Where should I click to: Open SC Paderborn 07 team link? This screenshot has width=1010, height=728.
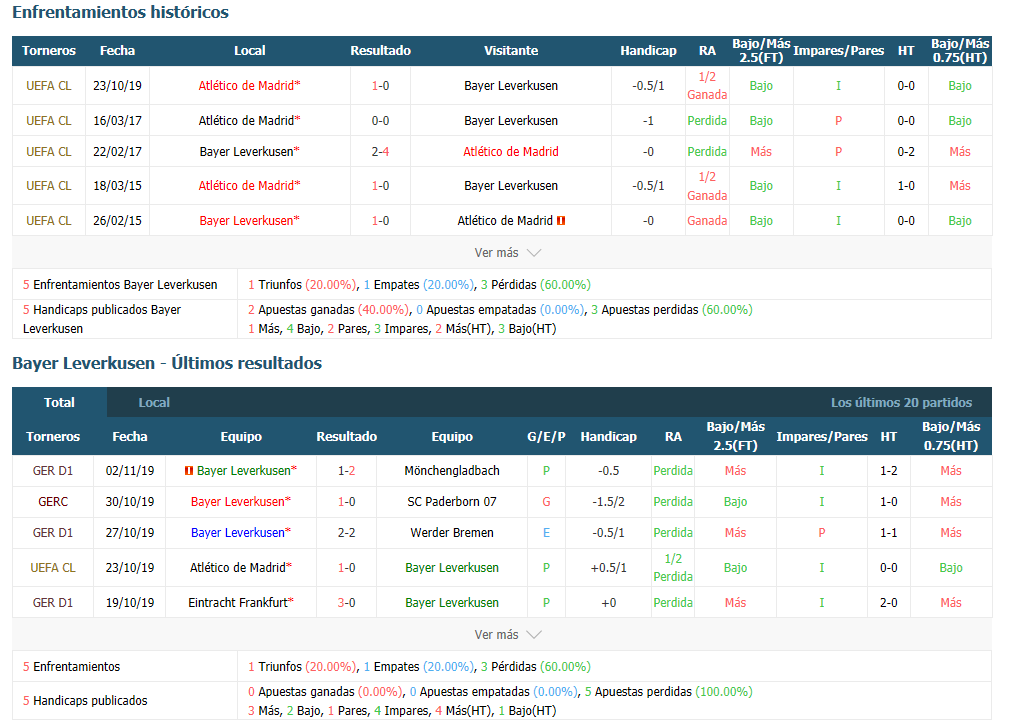pos(452,502)
